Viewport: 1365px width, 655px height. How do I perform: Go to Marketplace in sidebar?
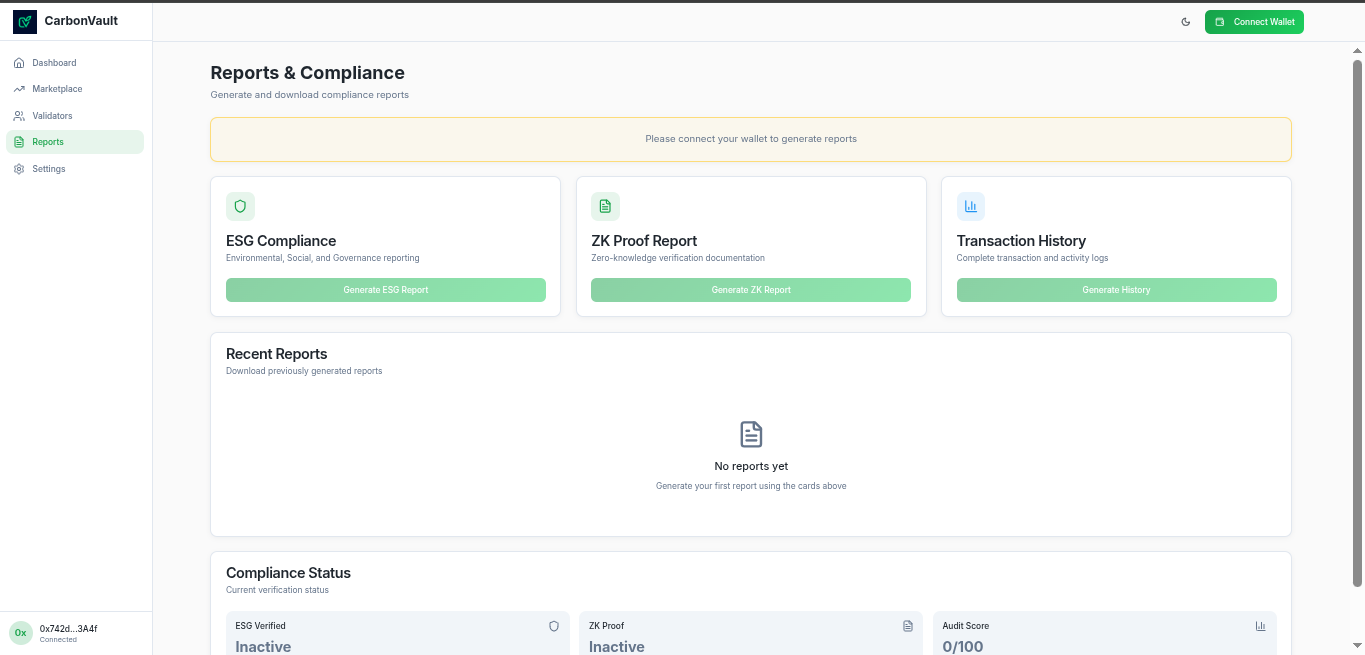coord(57,89)
